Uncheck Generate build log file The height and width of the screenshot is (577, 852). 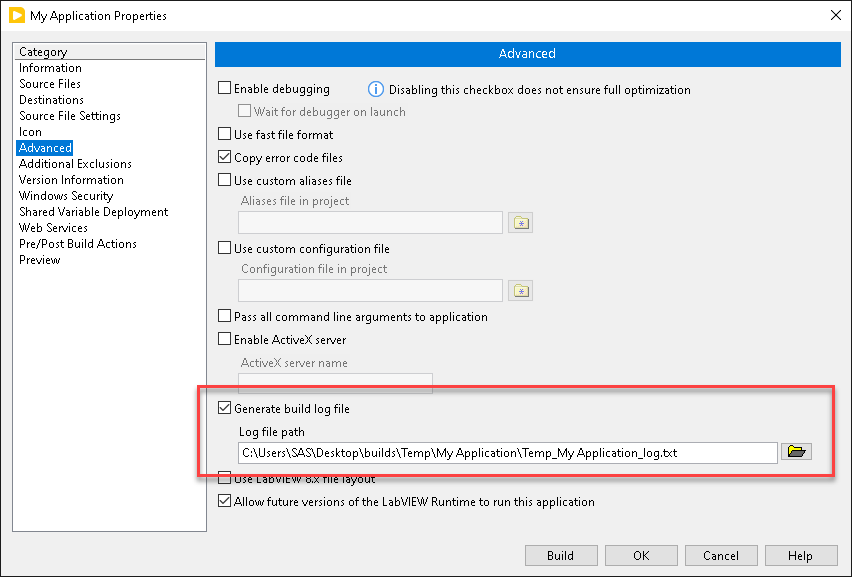[x=224, y=408]
